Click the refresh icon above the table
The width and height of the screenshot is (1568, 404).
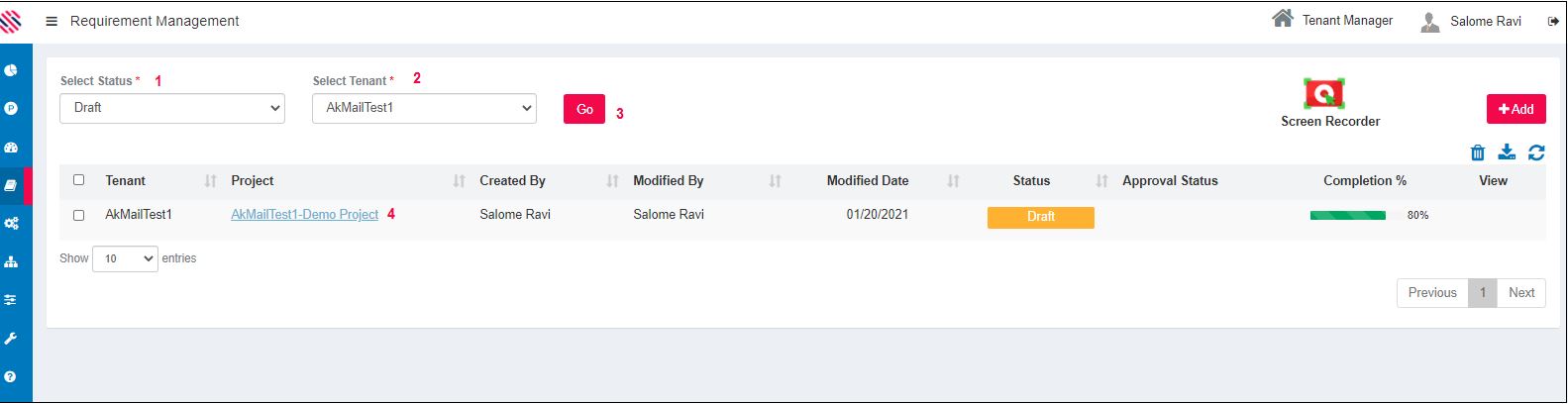pyautogui.click(x=1536, y=152)
